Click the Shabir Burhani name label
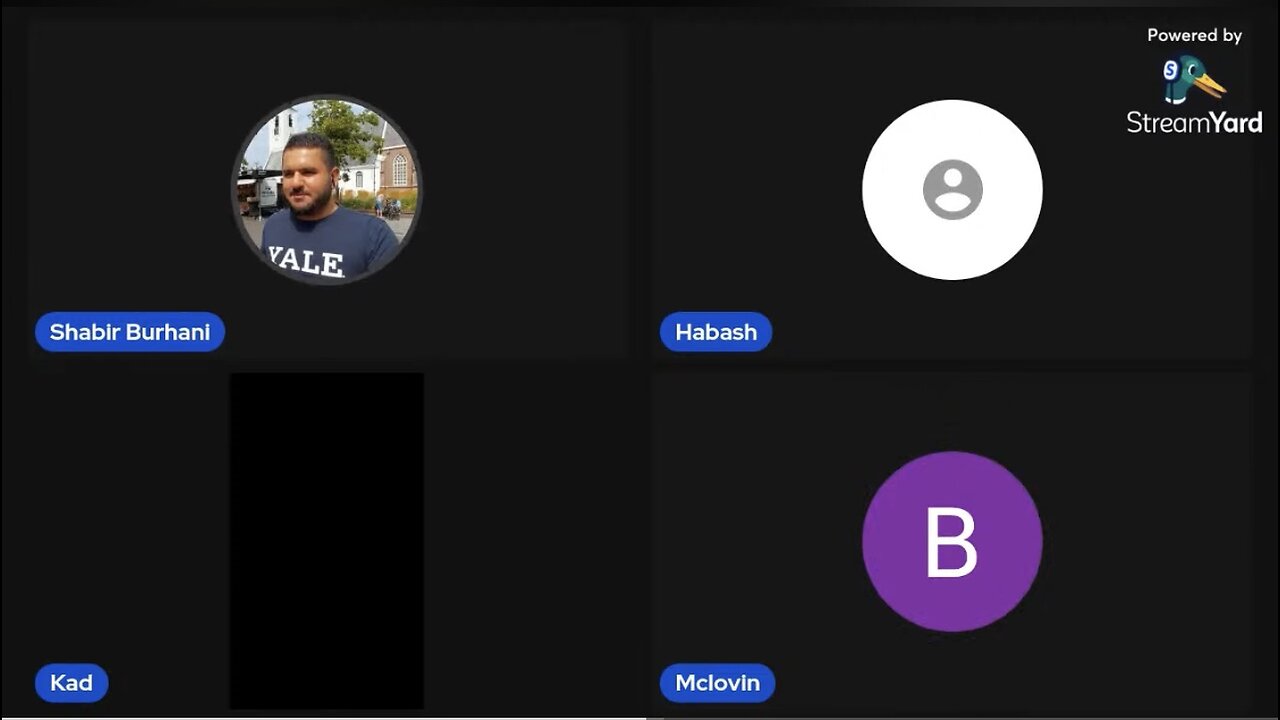 130,332
